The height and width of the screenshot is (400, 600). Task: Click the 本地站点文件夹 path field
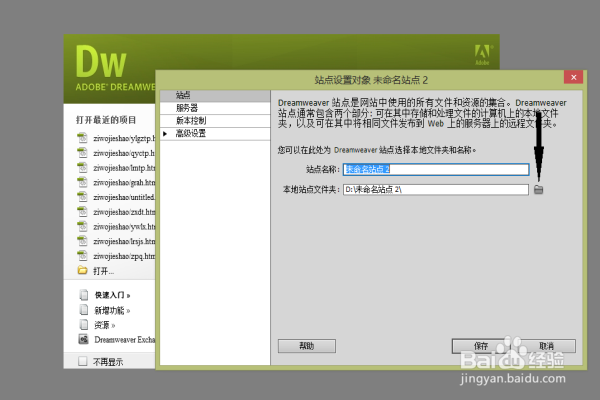click(x=436, y=189)
